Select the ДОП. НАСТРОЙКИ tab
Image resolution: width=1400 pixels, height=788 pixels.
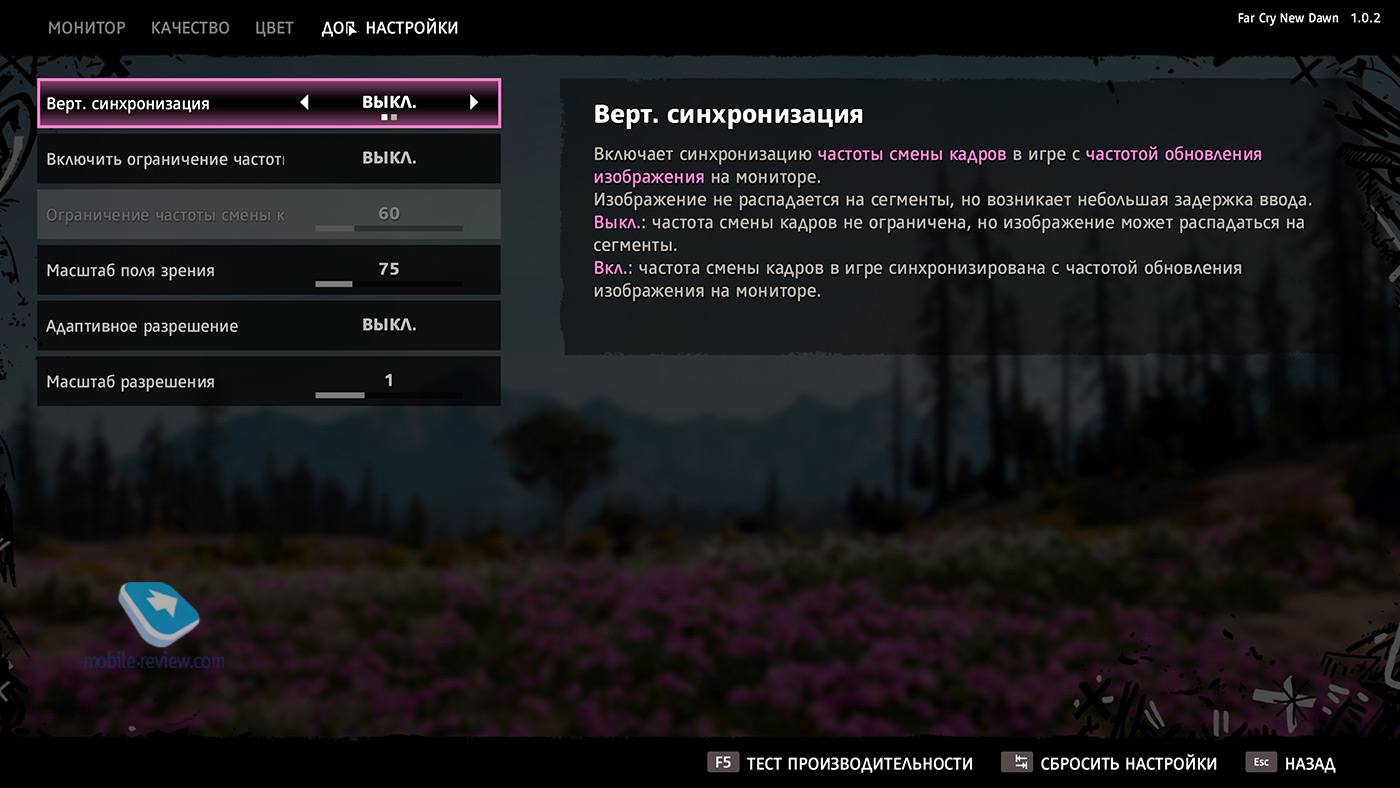tap(390, 28)
